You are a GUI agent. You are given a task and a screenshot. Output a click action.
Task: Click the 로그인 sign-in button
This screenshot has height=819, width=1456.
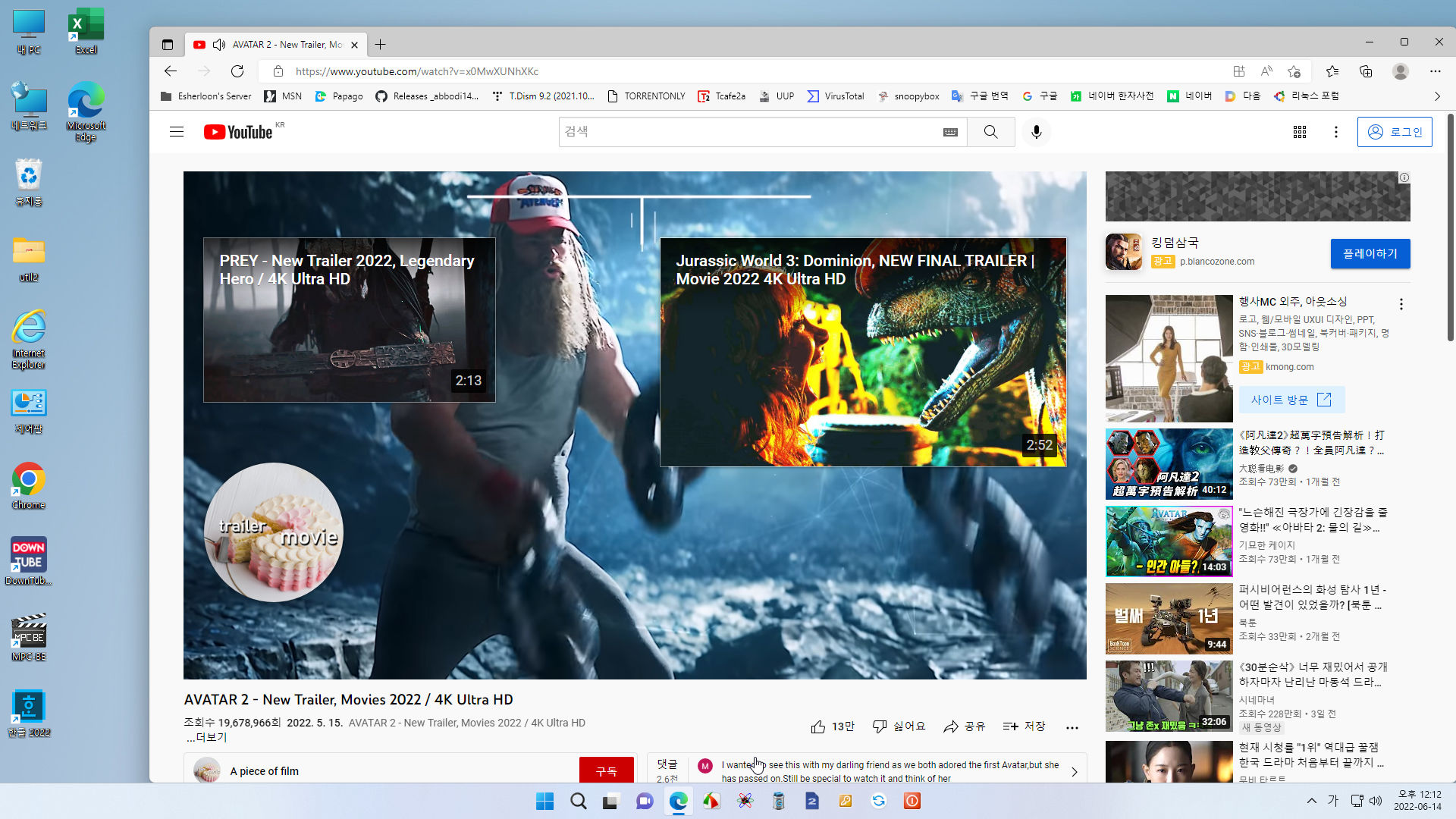pos(1395,132)
